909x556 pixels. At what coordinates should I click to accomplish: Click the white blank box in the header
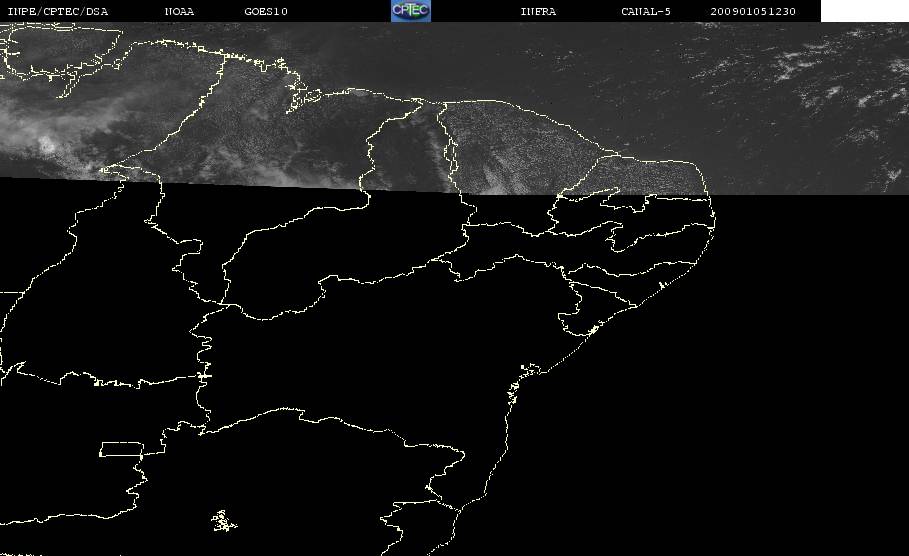[865, 10]
